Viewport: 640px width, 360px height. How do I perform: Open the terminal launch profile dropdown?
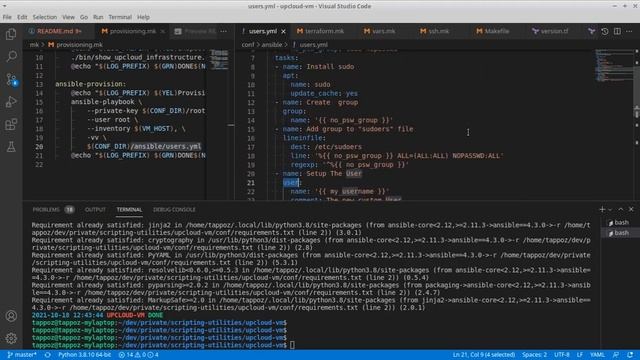click(x=610, y=209)
